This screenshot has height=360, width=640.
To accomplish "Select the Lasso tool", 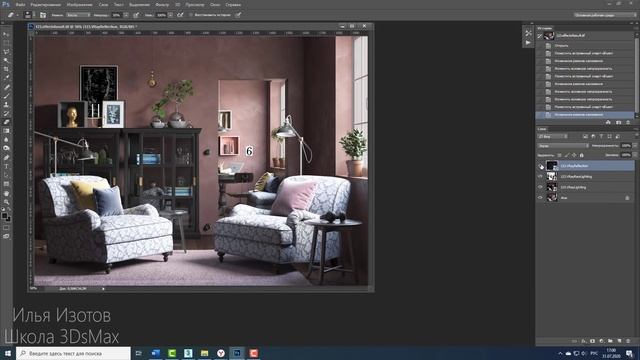I will click(6, 52).
